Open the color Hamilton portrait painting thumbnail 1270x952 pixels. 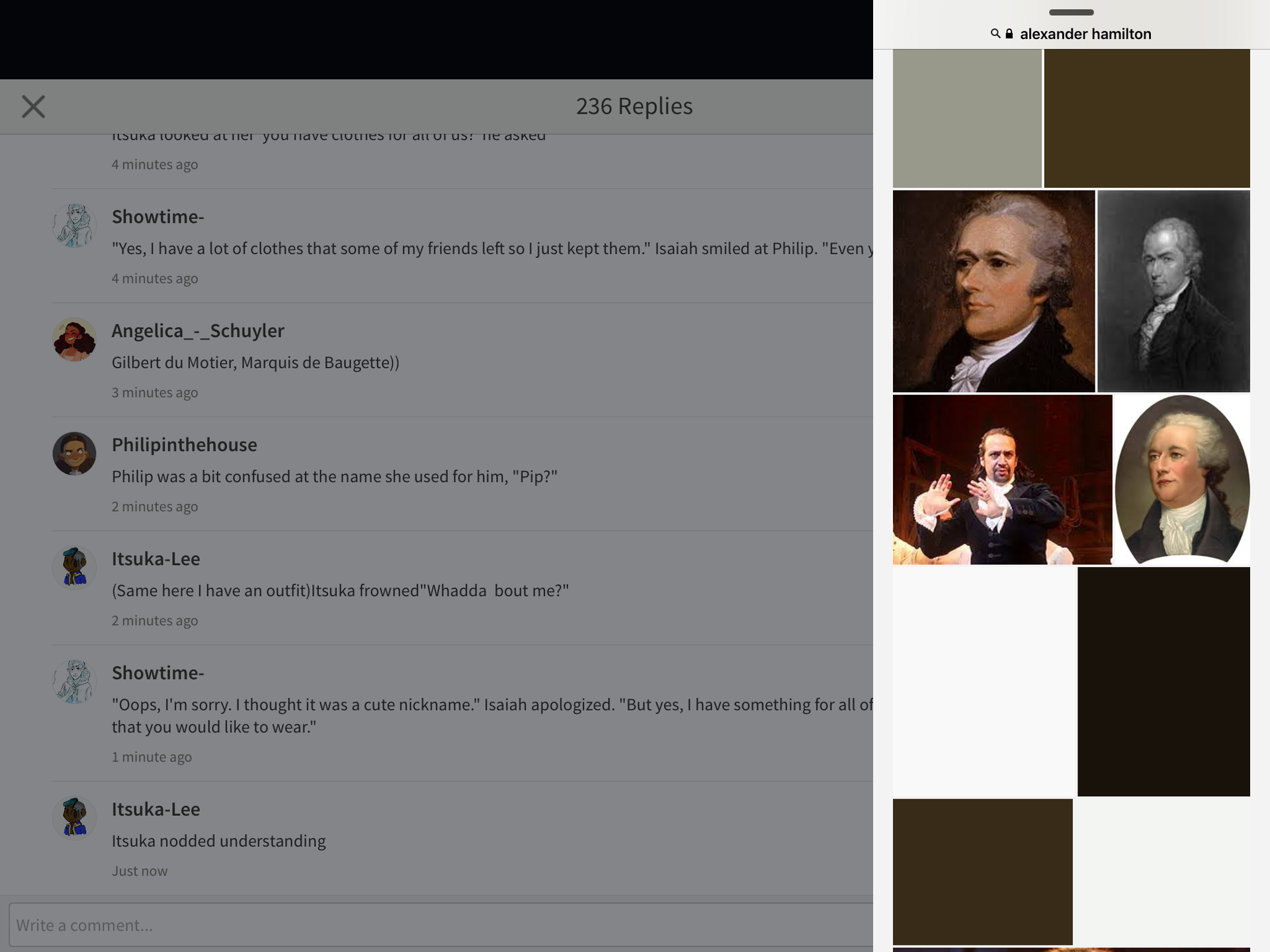994,292
